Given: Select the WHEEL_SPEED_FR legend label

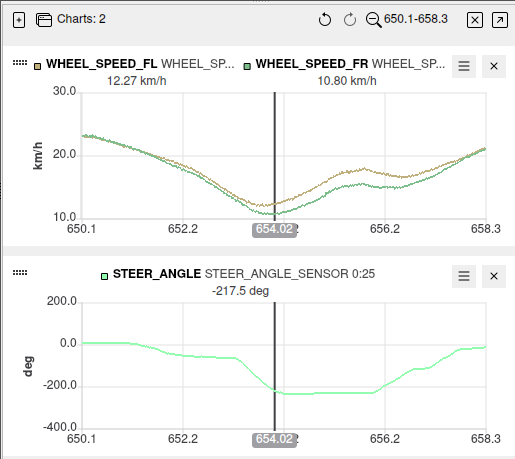Looking at the screenshot, I should 312,64.
